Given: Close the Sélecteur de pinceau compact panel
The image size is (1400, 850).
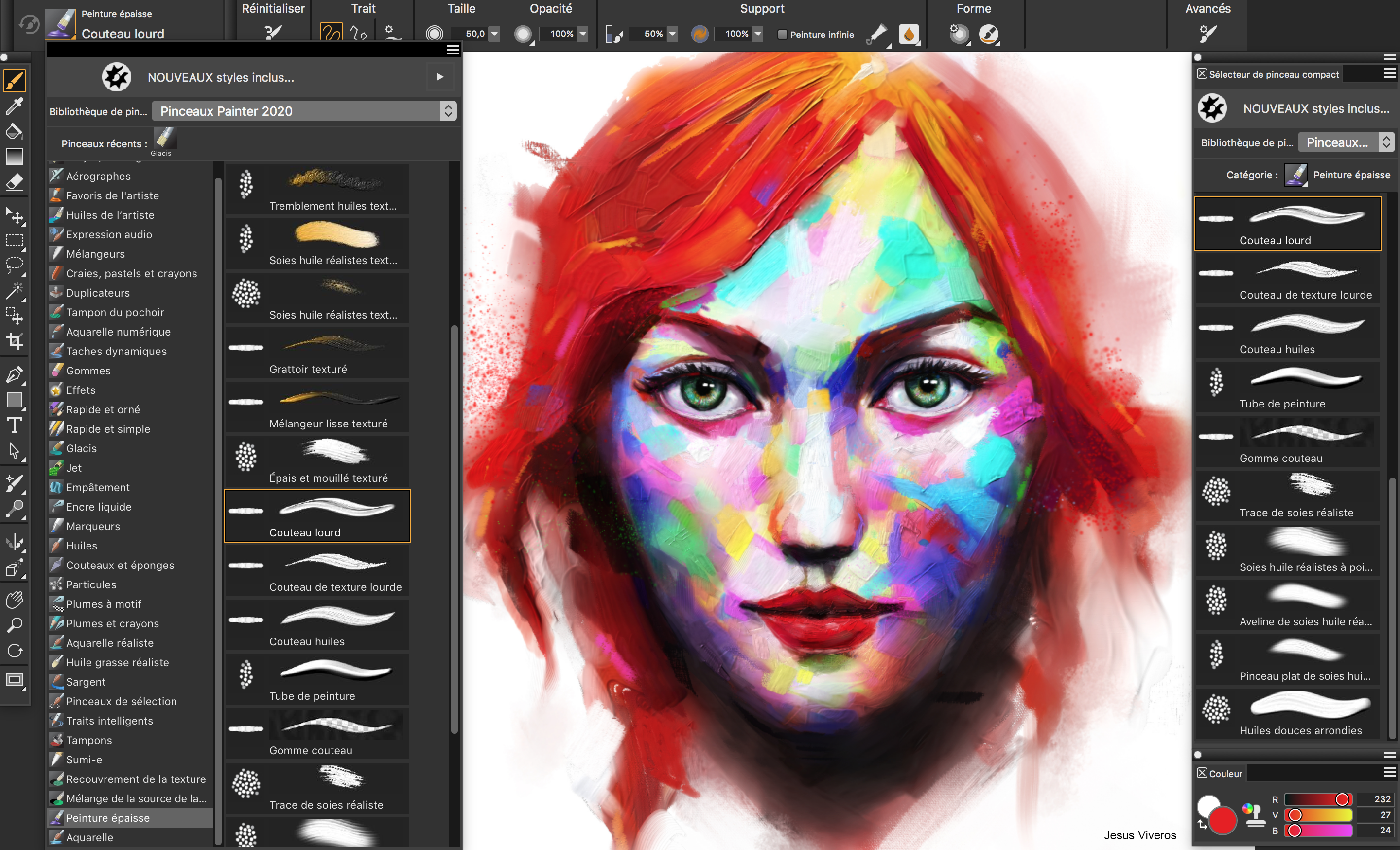Looking at the screenshot, I should tap(1202, 74).
